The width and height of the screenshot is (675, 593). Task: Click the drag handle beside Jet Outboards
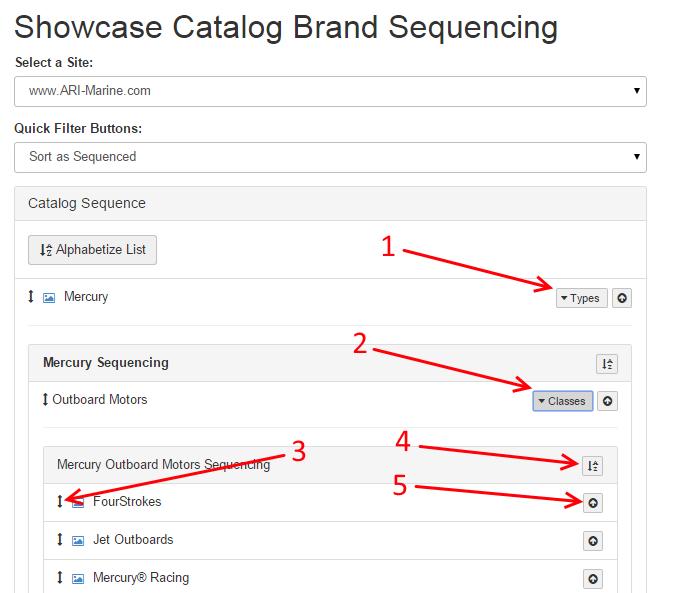click(x=60, y=539)
